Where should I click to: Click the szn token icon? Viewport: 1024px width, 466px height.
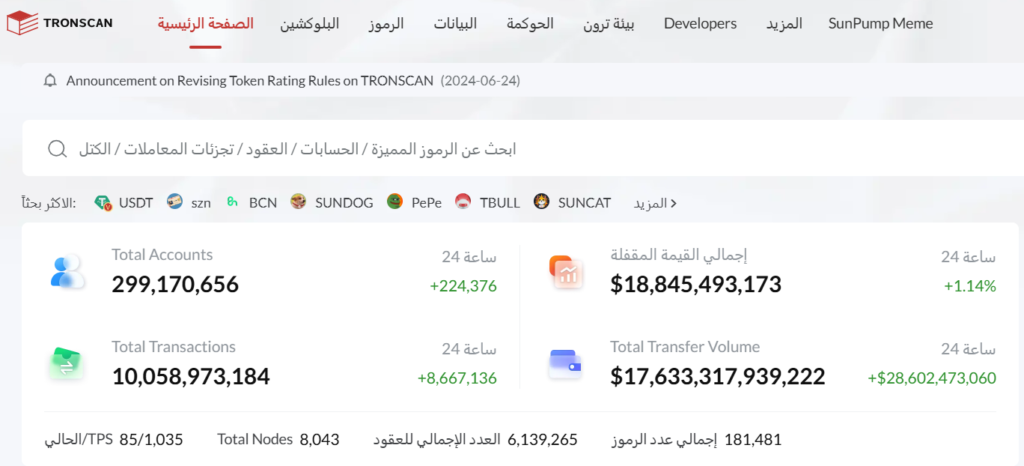click(x=174, y=202)
